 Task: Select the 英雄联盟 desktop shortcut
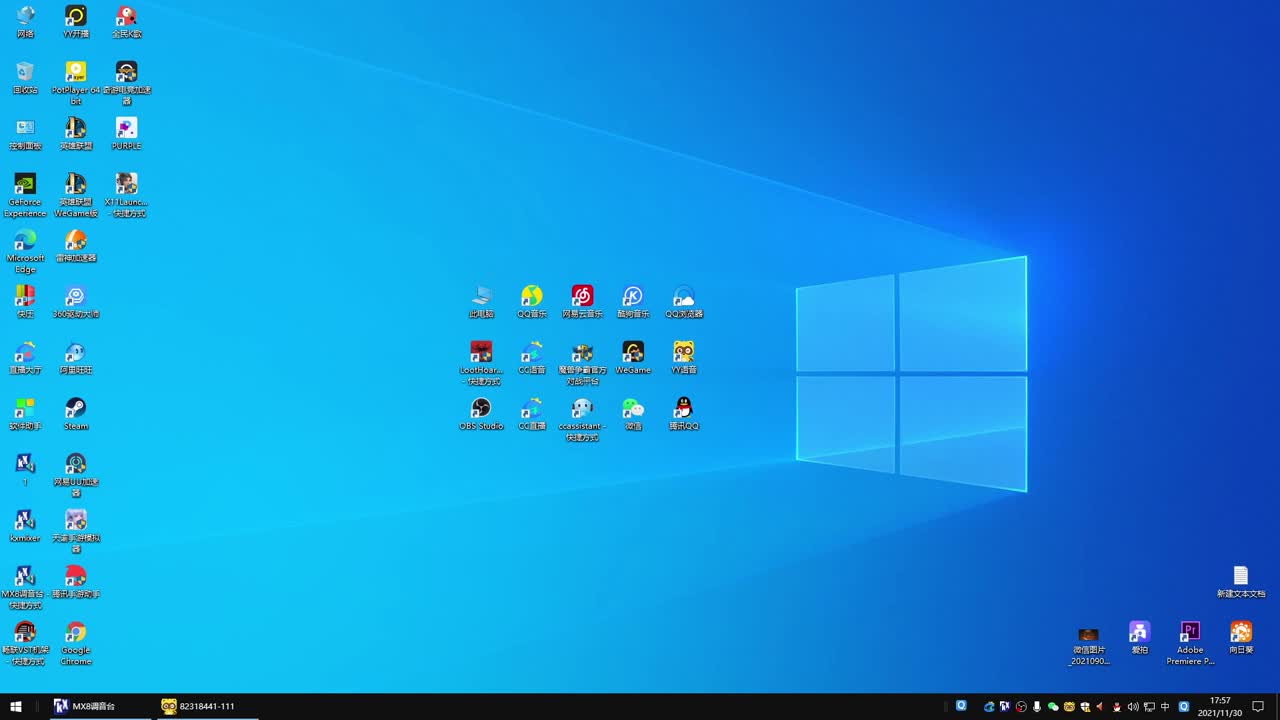click(x=76, y=134)
